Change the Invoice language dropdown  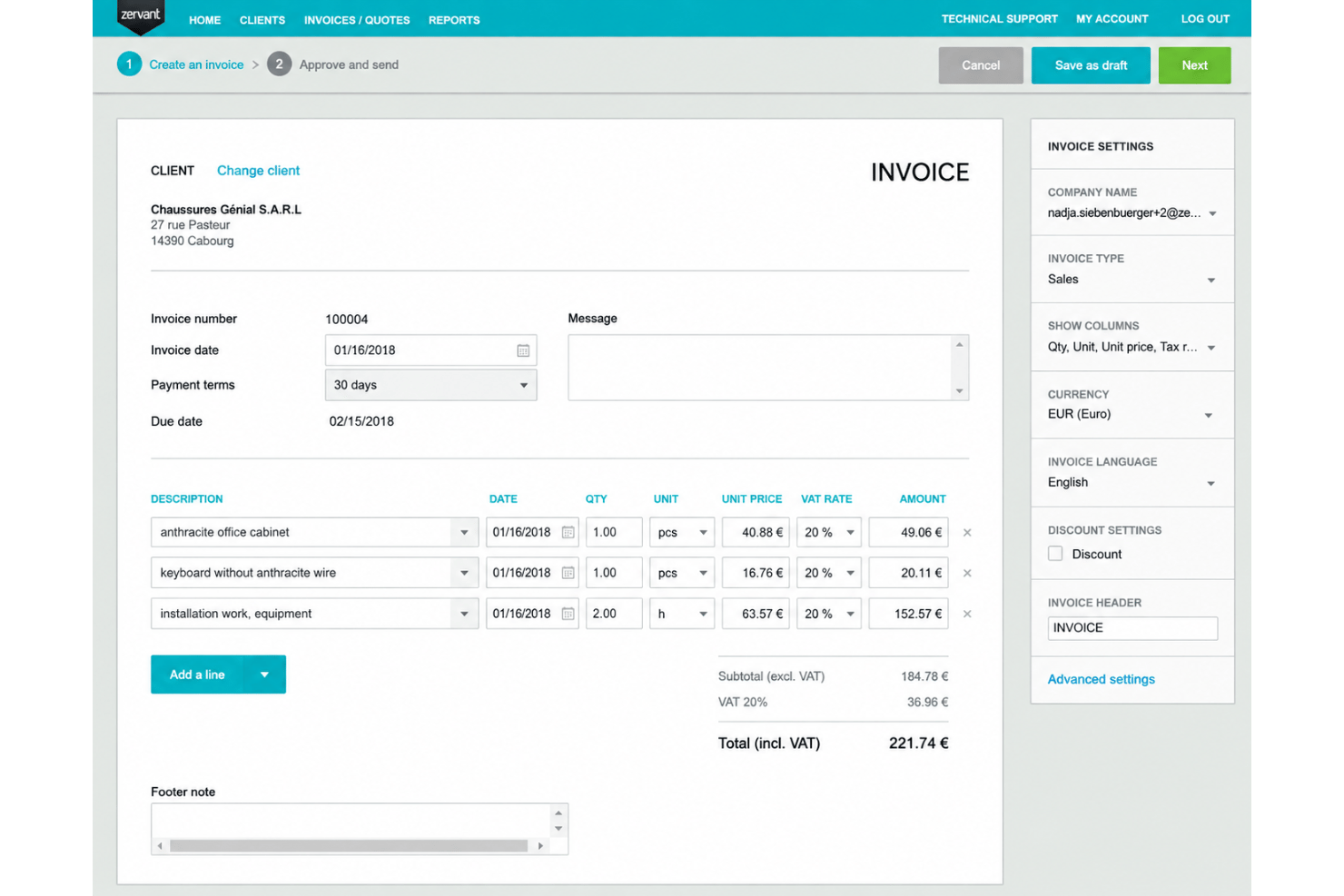(x=1132, y=482)
